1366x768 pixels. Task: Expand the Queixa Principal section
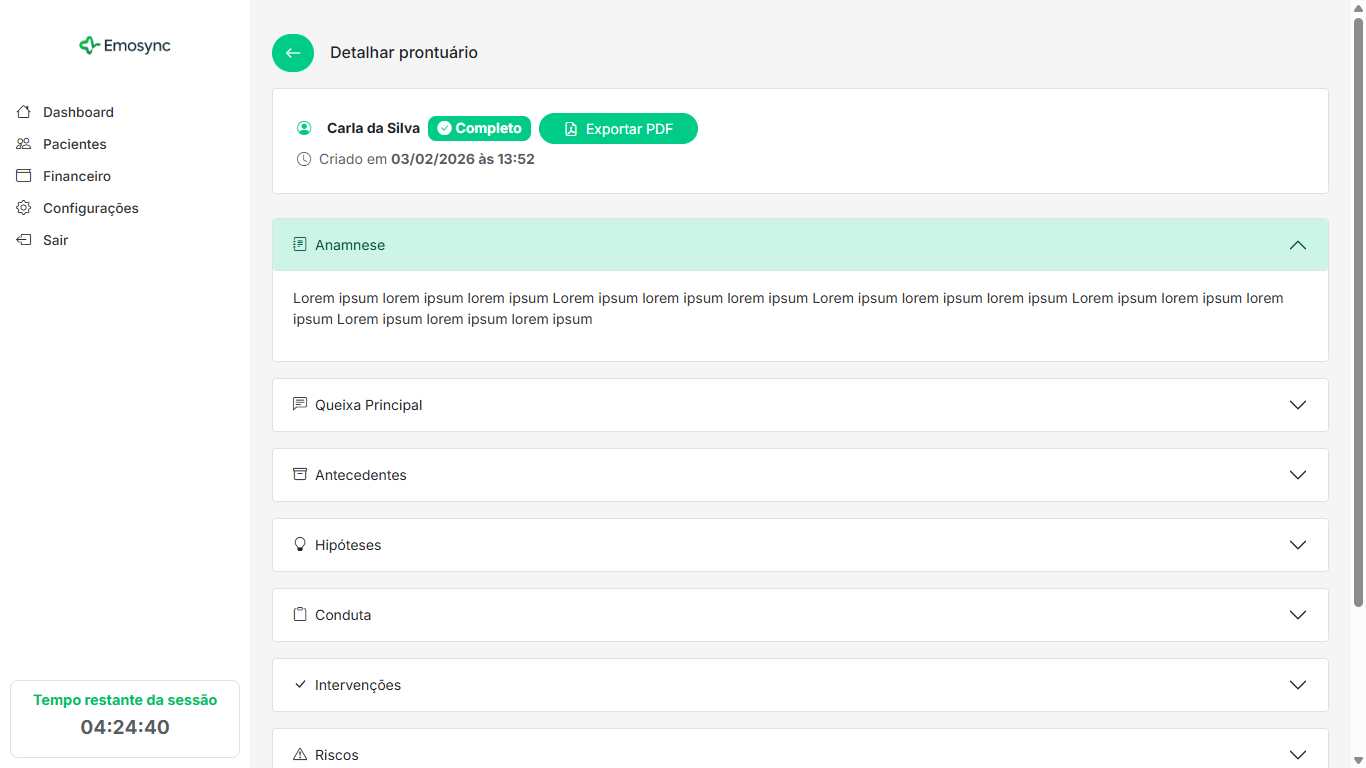(x=800, y=405)
